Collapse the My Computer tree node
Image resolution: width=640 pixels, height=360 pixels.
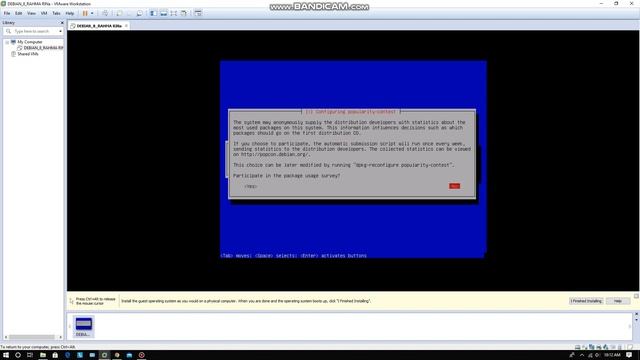[7, 42]
